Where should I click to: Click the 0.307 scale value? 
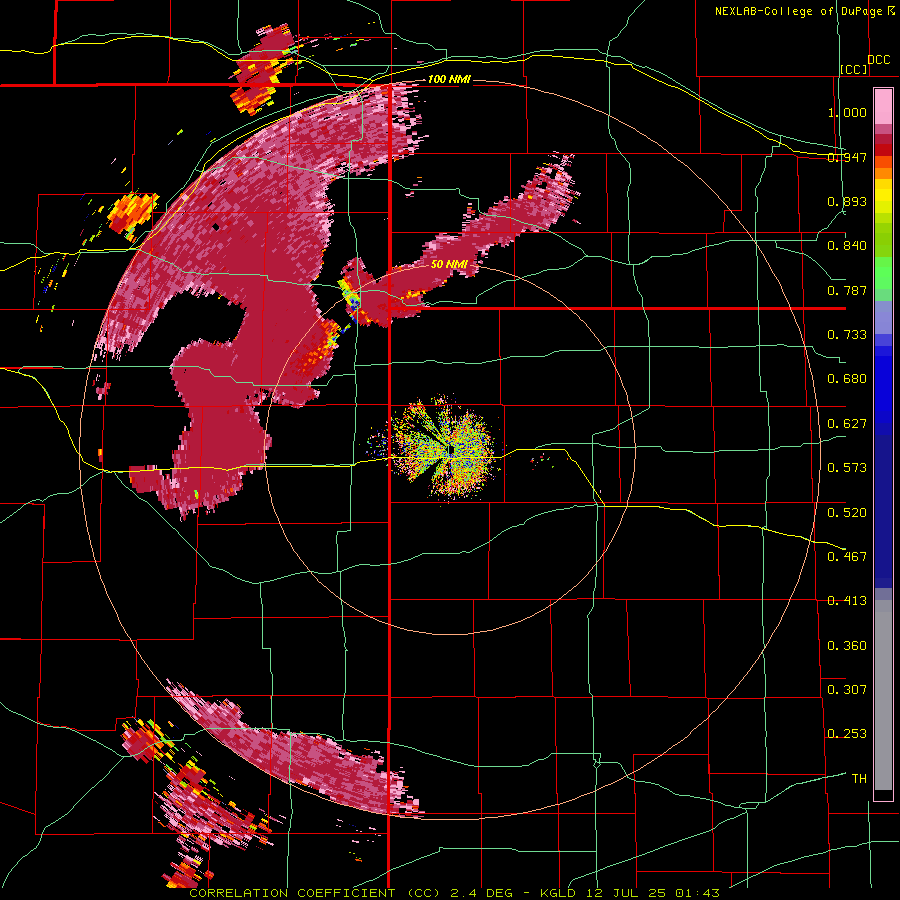pos(847,690)
